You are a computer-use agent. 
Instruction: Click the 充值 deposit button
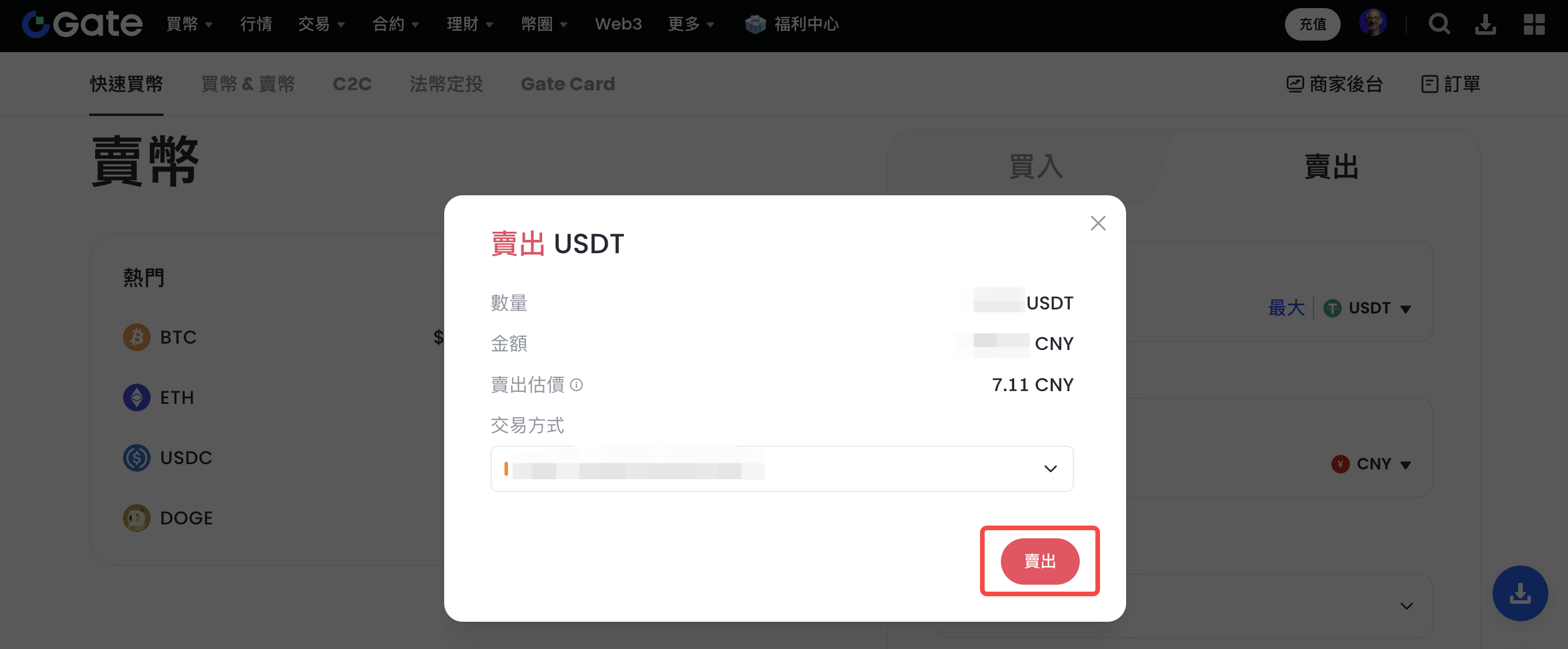1312,24
